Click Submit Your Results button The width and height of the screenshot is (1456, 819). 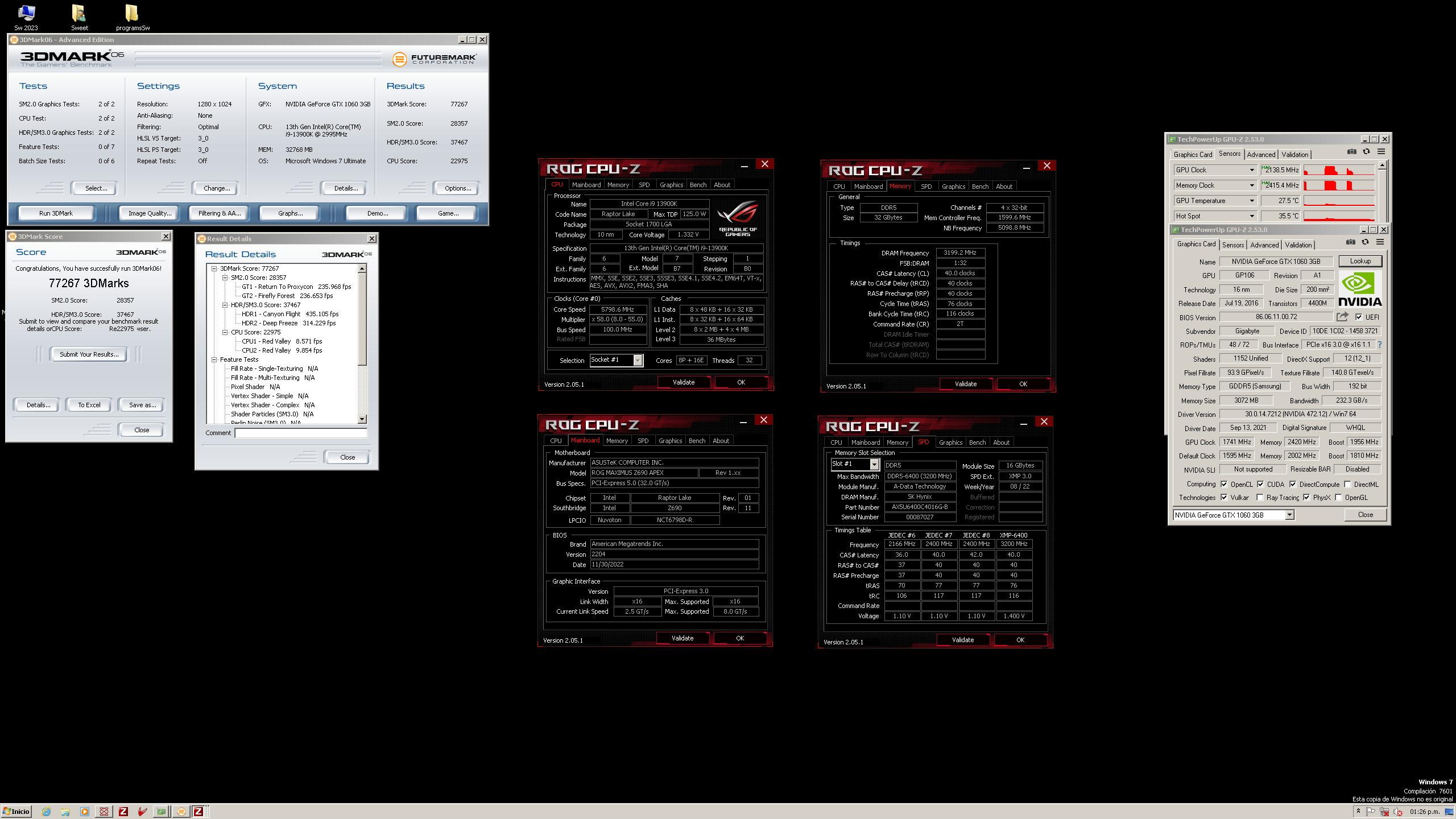coord(89,354)
